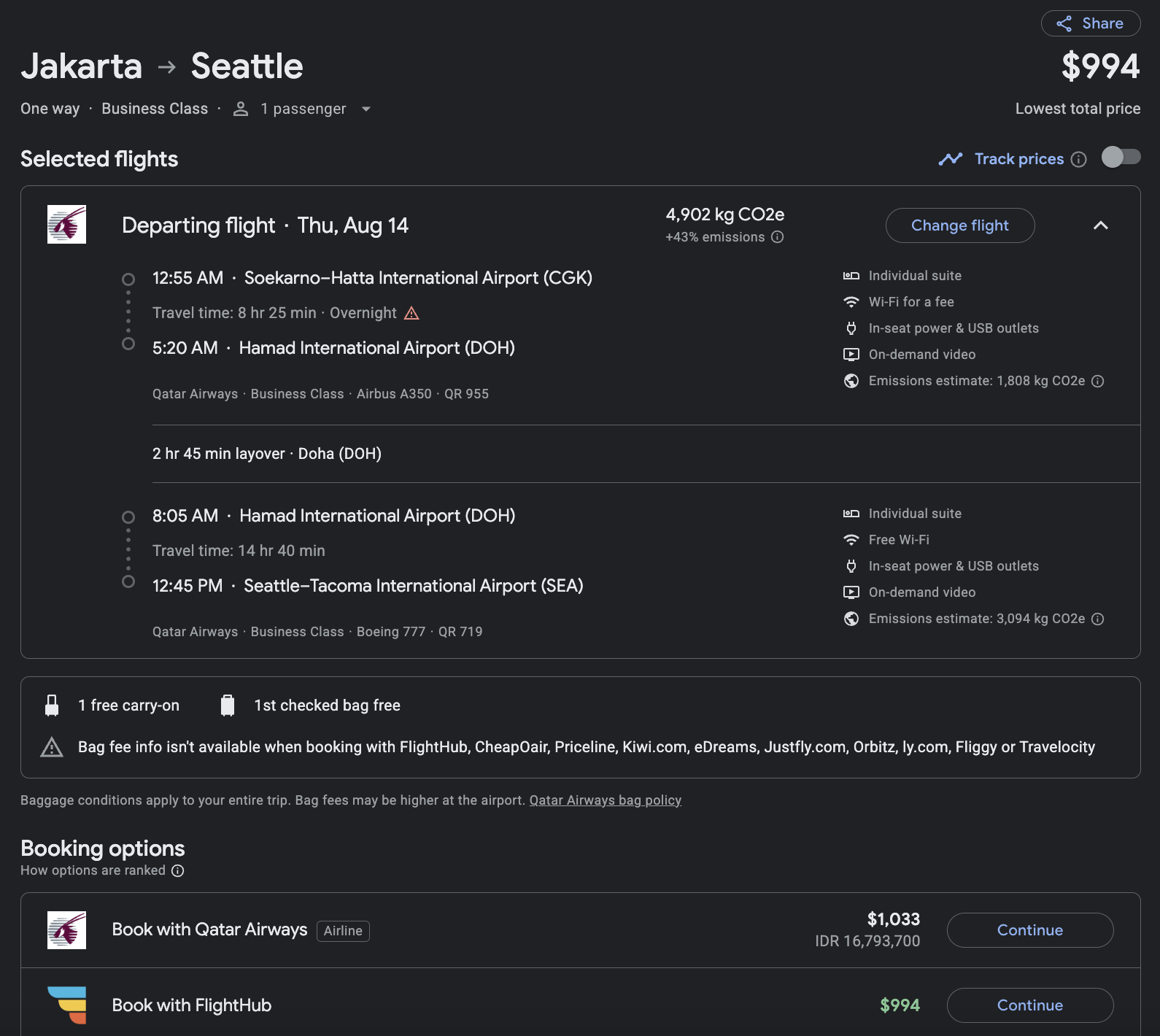Click the Free Wi-Fi icon

pyautogui.click(x=851, y=540)
